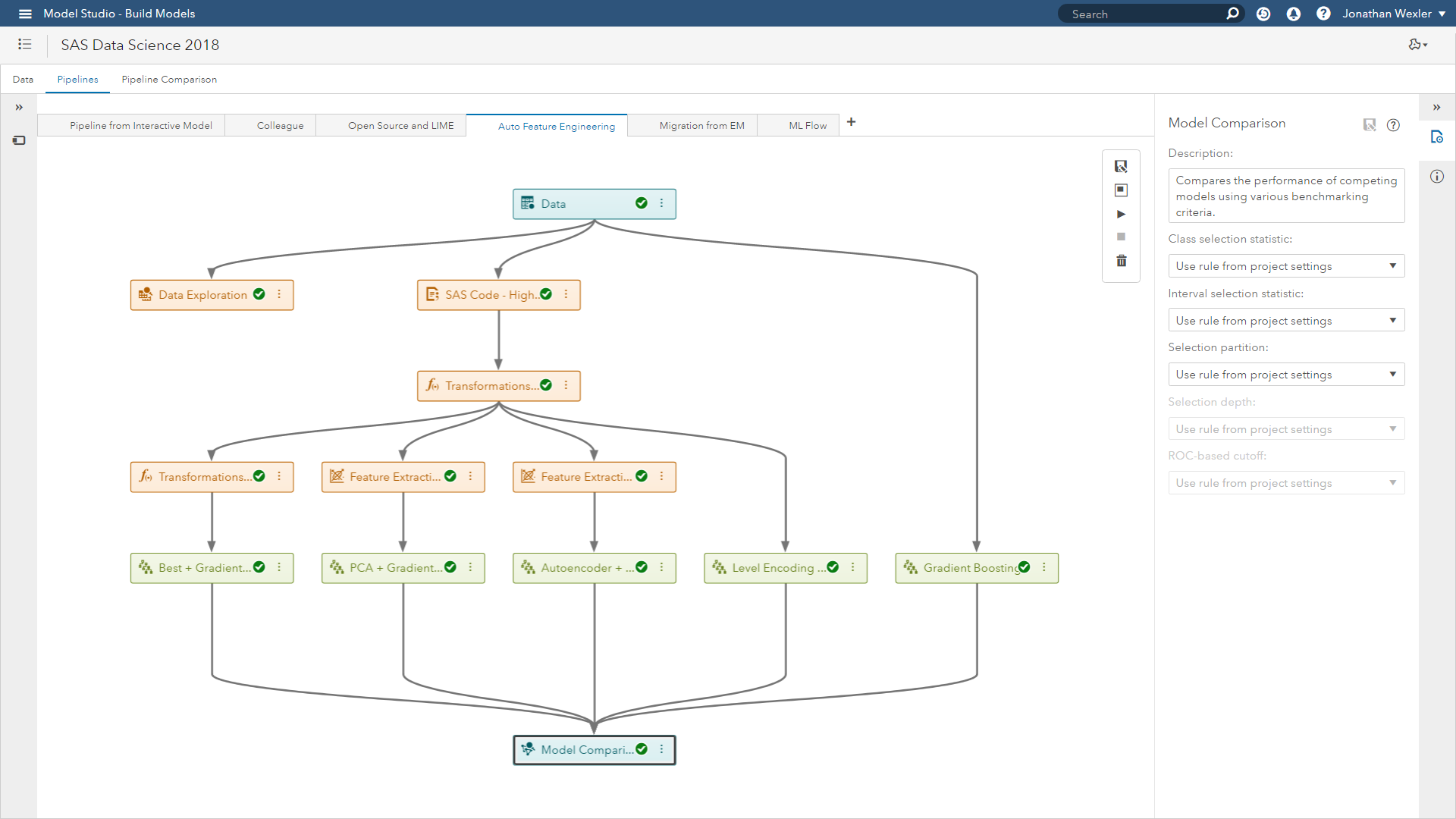Viewport: 1456px width, 819px height.
Task: Click the help question mark in top bar
Action: [x=1323, y=14]
